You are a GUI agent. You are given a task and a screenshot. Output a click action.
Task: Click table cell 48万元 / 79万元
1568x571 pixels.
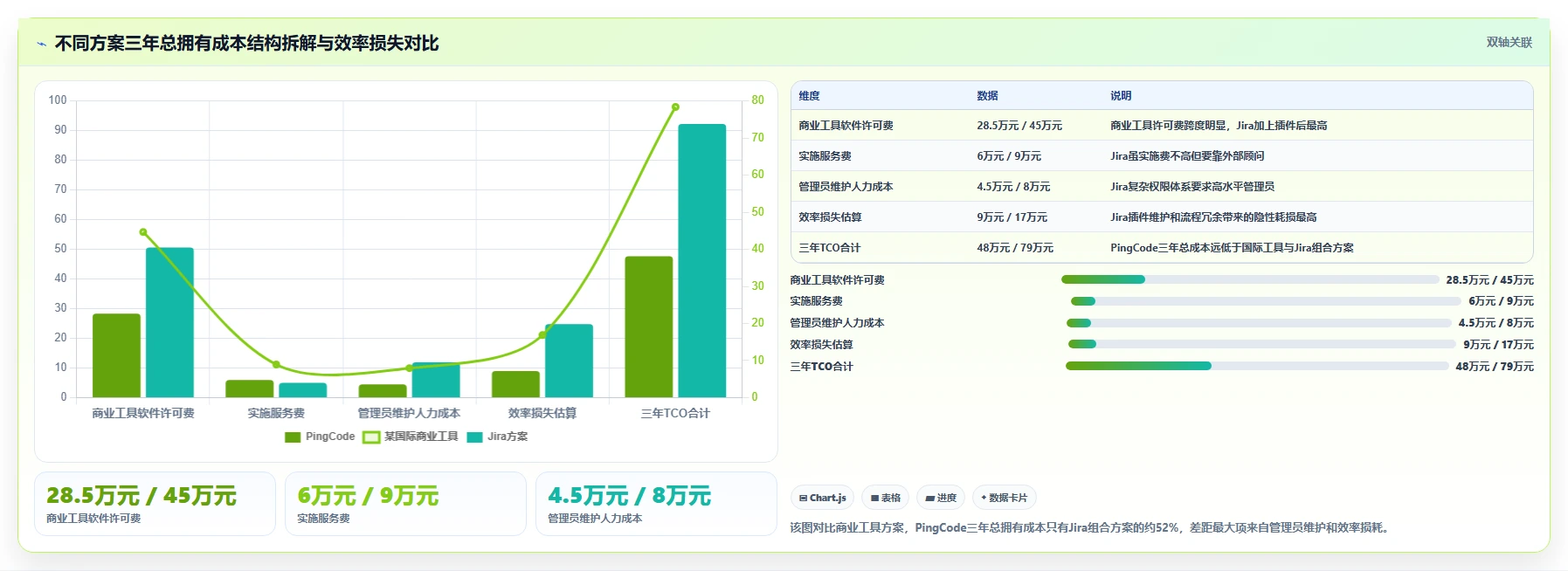pyautogui.click(x=1015, y=248)
